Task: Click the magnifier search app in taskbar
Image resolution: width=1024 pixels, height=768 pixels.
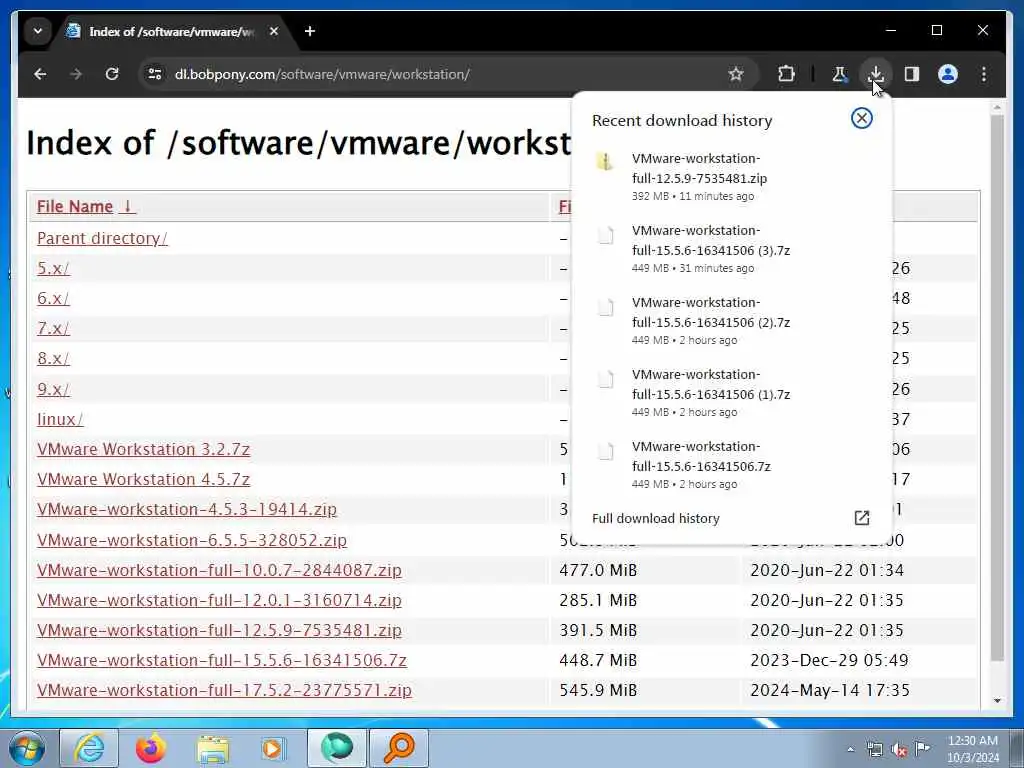Action: click(x=399, y=748)
